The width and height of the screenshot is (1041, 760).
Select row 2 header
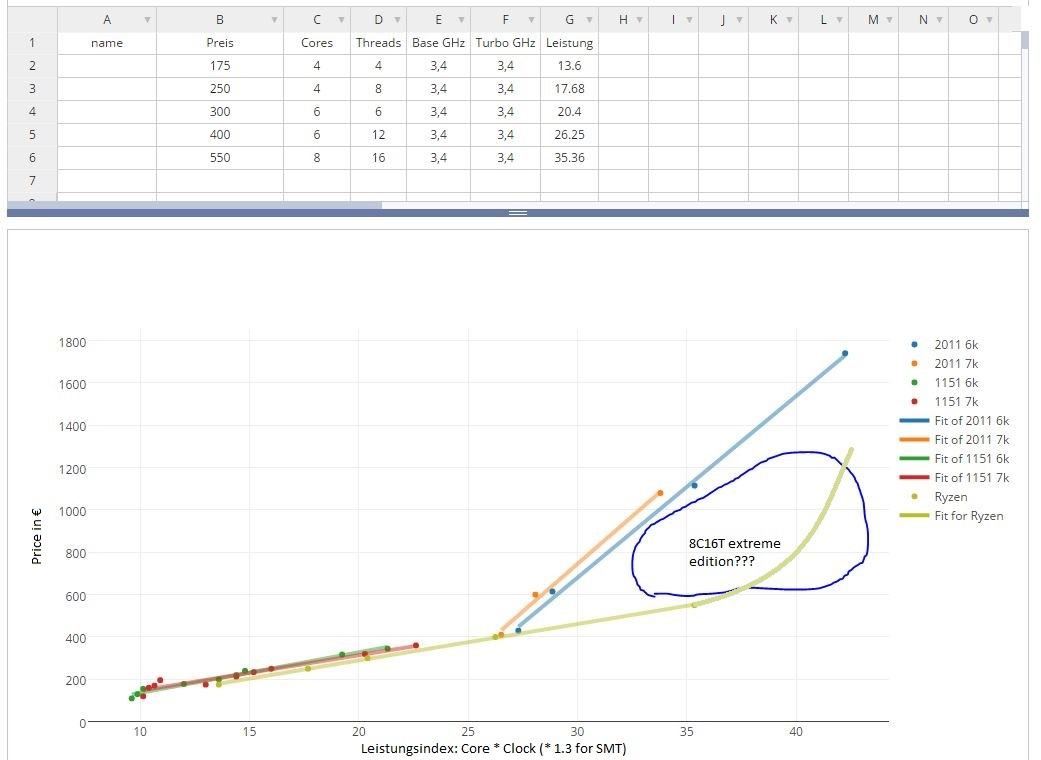32,66
